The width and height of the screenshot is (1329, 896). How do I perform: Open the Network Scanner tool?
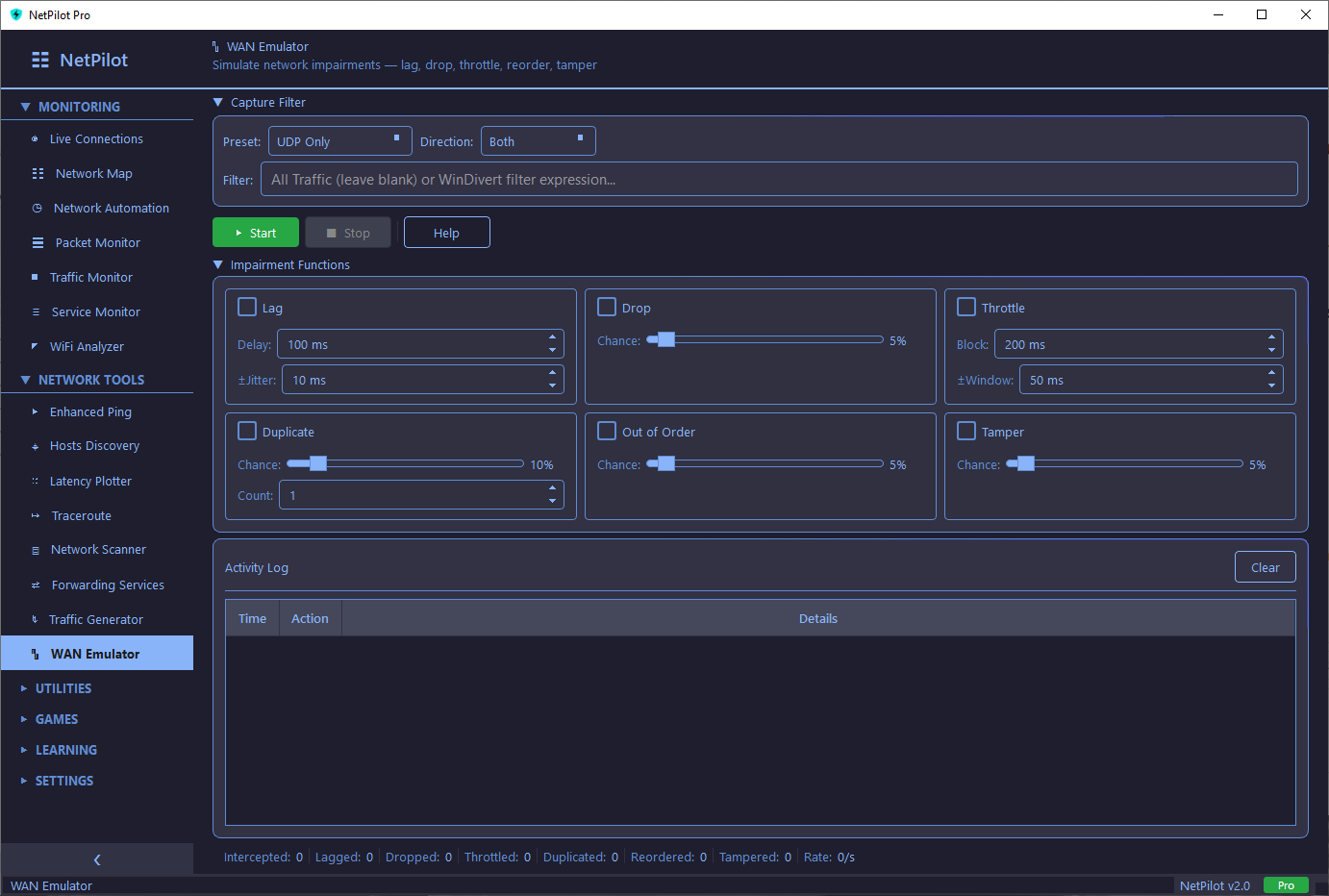pyautogui.click(x=96, y=549)
